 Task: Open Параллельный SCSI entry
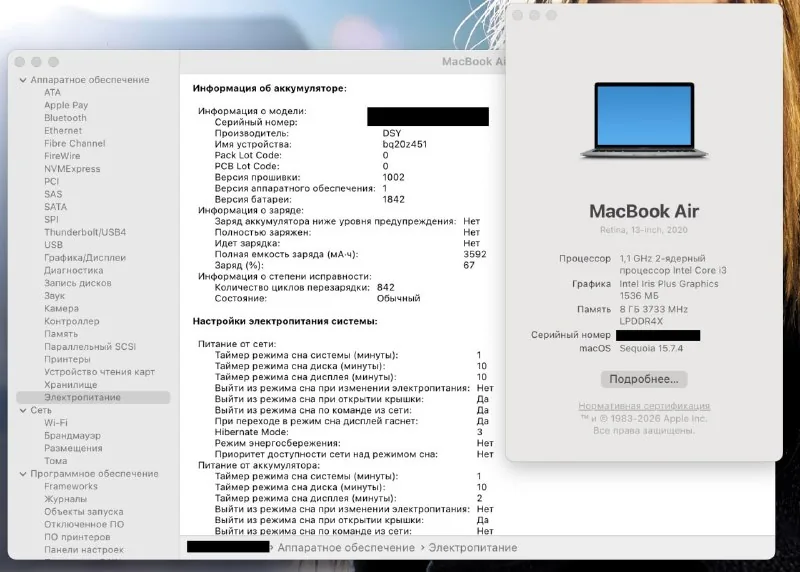(x=90, y=347)
